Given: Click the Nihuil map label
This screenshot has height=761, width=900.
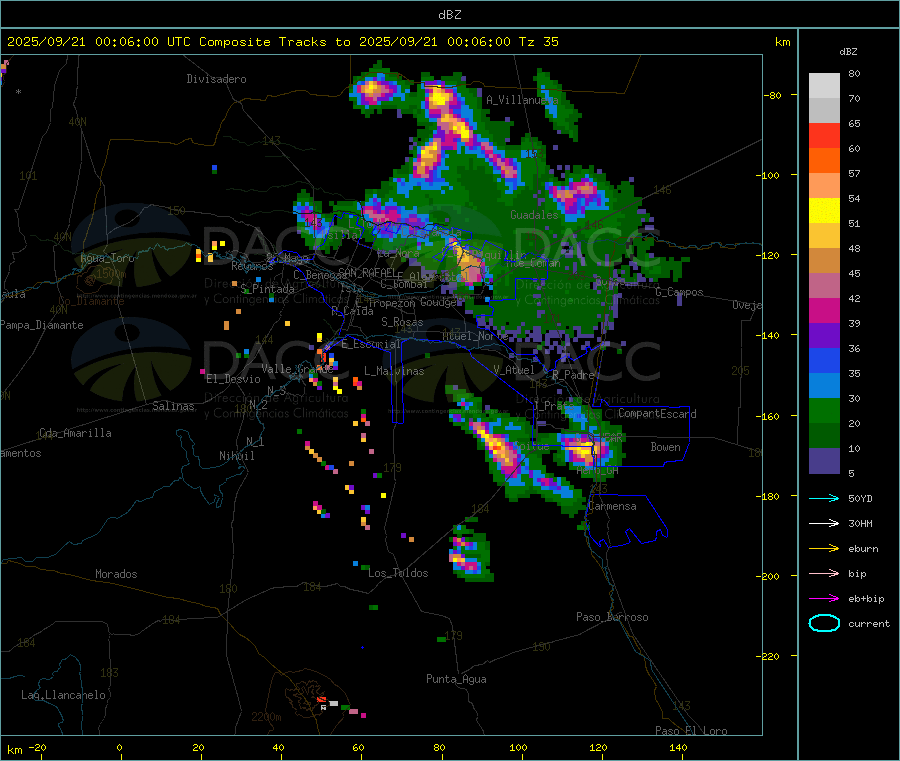Looking at the screenshot, I should (236, 456).
